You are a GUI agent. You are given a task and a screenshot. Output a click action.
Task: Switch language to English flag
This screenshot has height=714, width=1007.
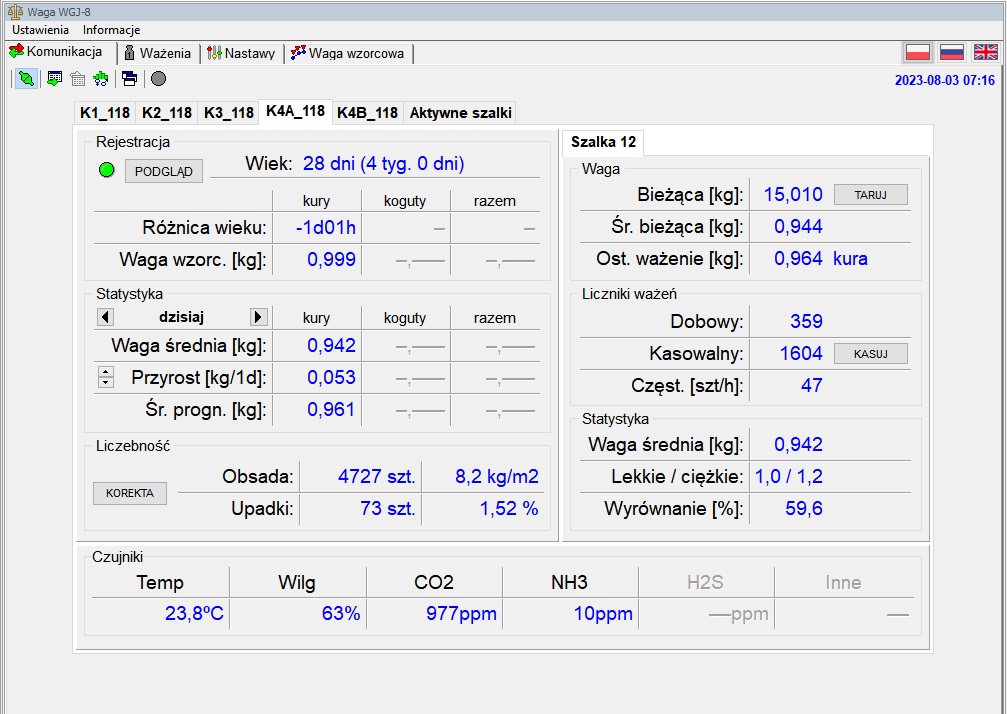[985, 52]
